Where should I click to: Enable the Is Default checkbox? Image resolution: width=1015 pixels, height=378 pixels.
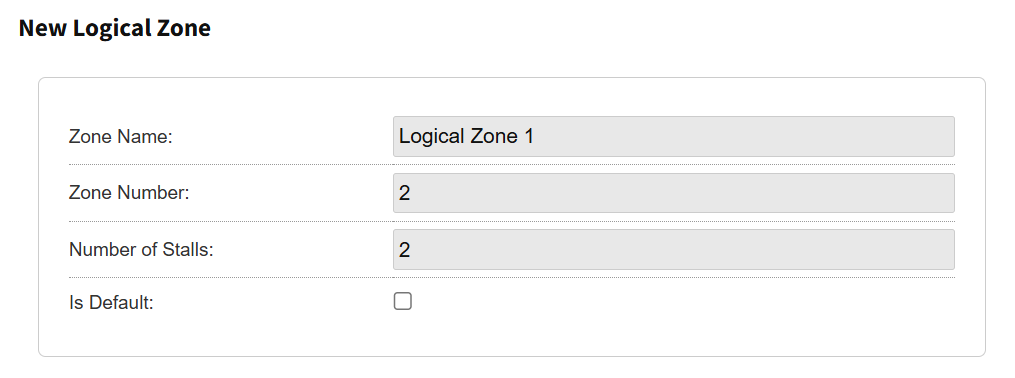click(x=403, y=301)
